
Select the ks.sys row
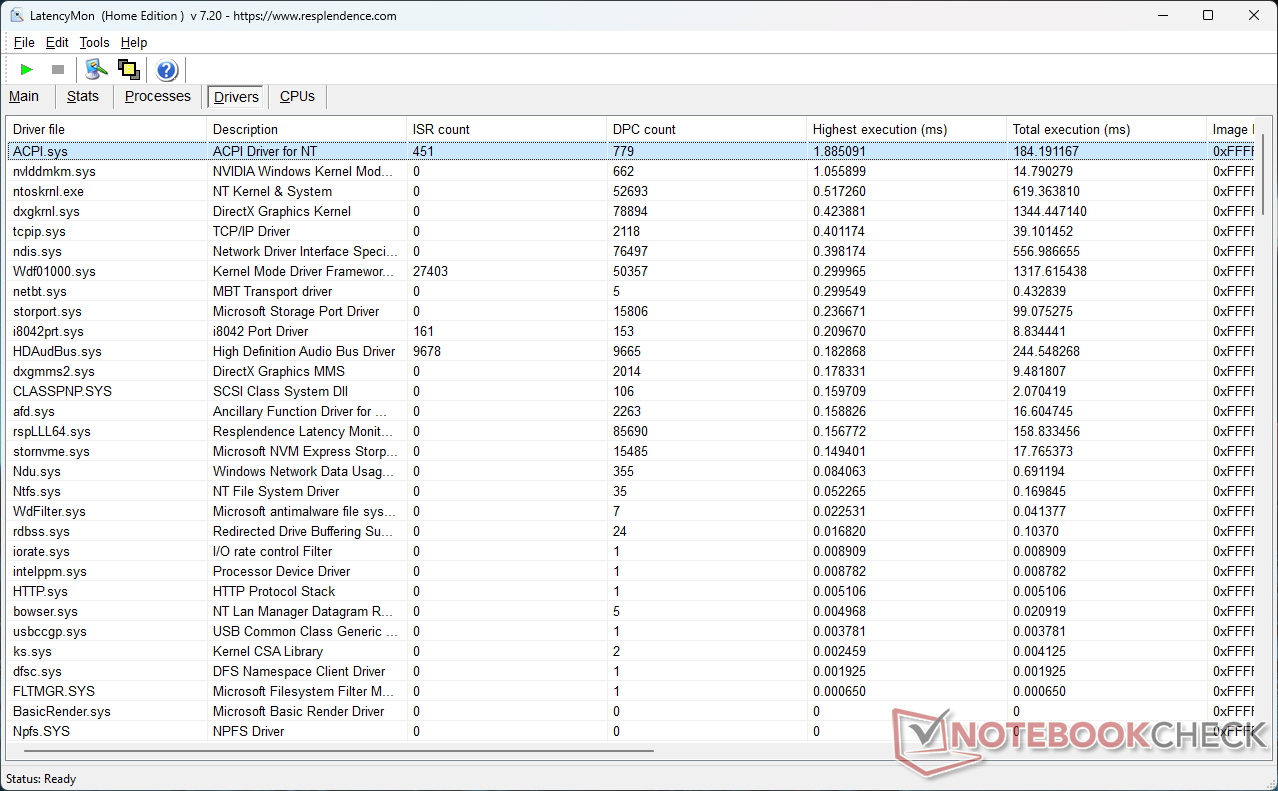point(631,651)
